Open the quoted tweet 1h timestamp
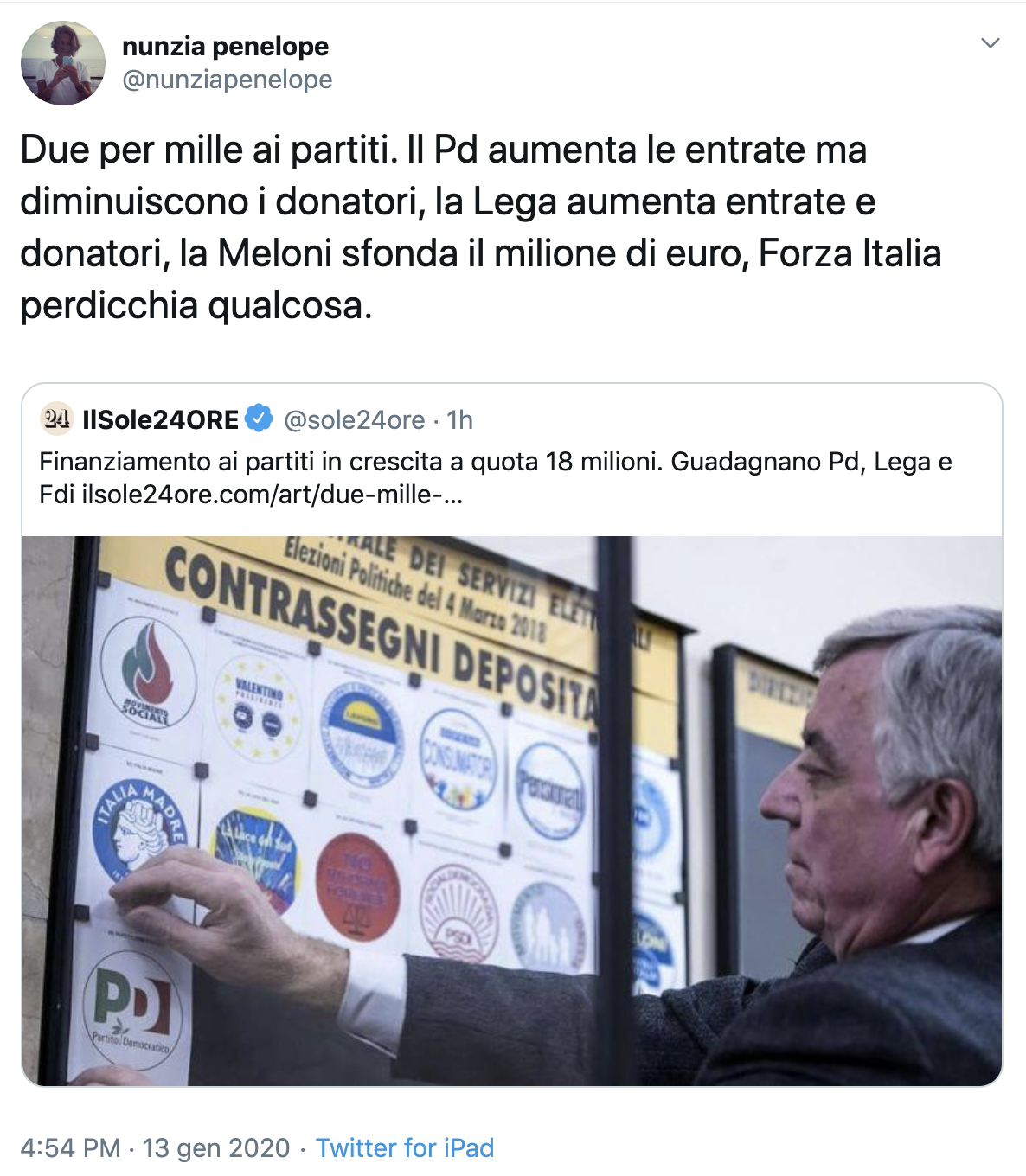 click(460, 420)
